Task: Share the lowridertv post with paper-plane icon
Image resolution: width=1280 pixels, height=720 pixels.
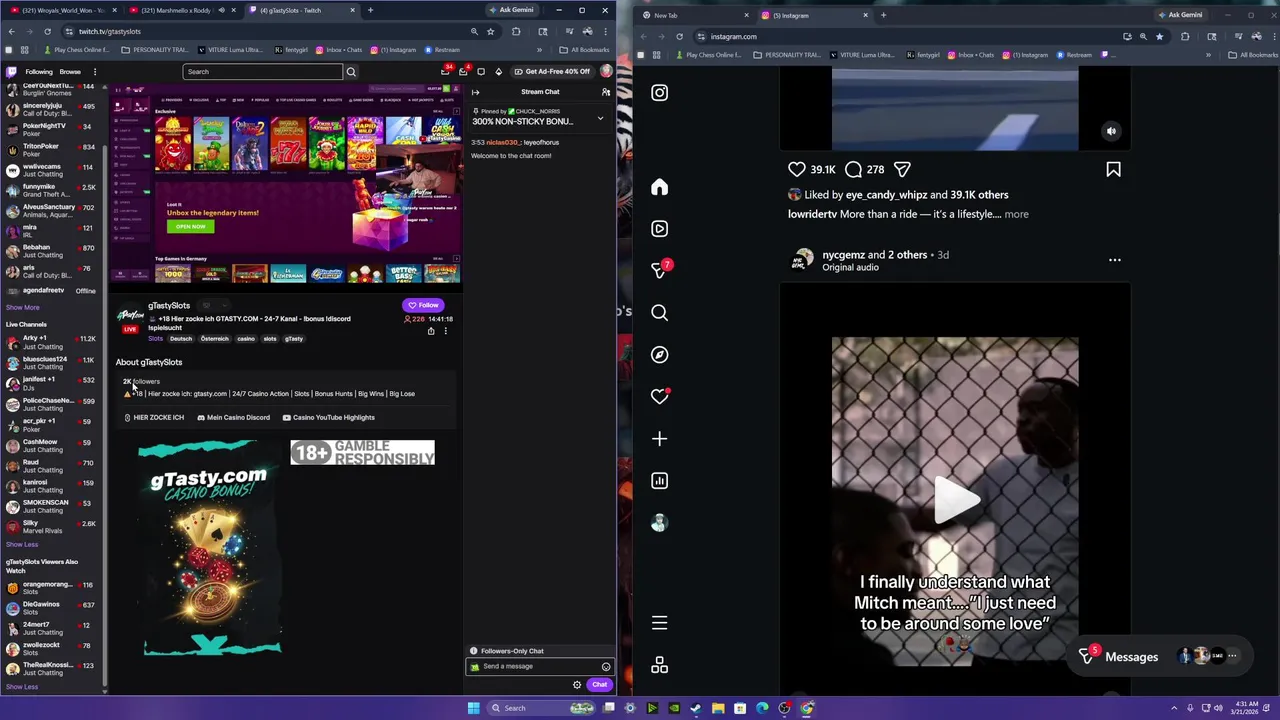Action: point(902,170)
